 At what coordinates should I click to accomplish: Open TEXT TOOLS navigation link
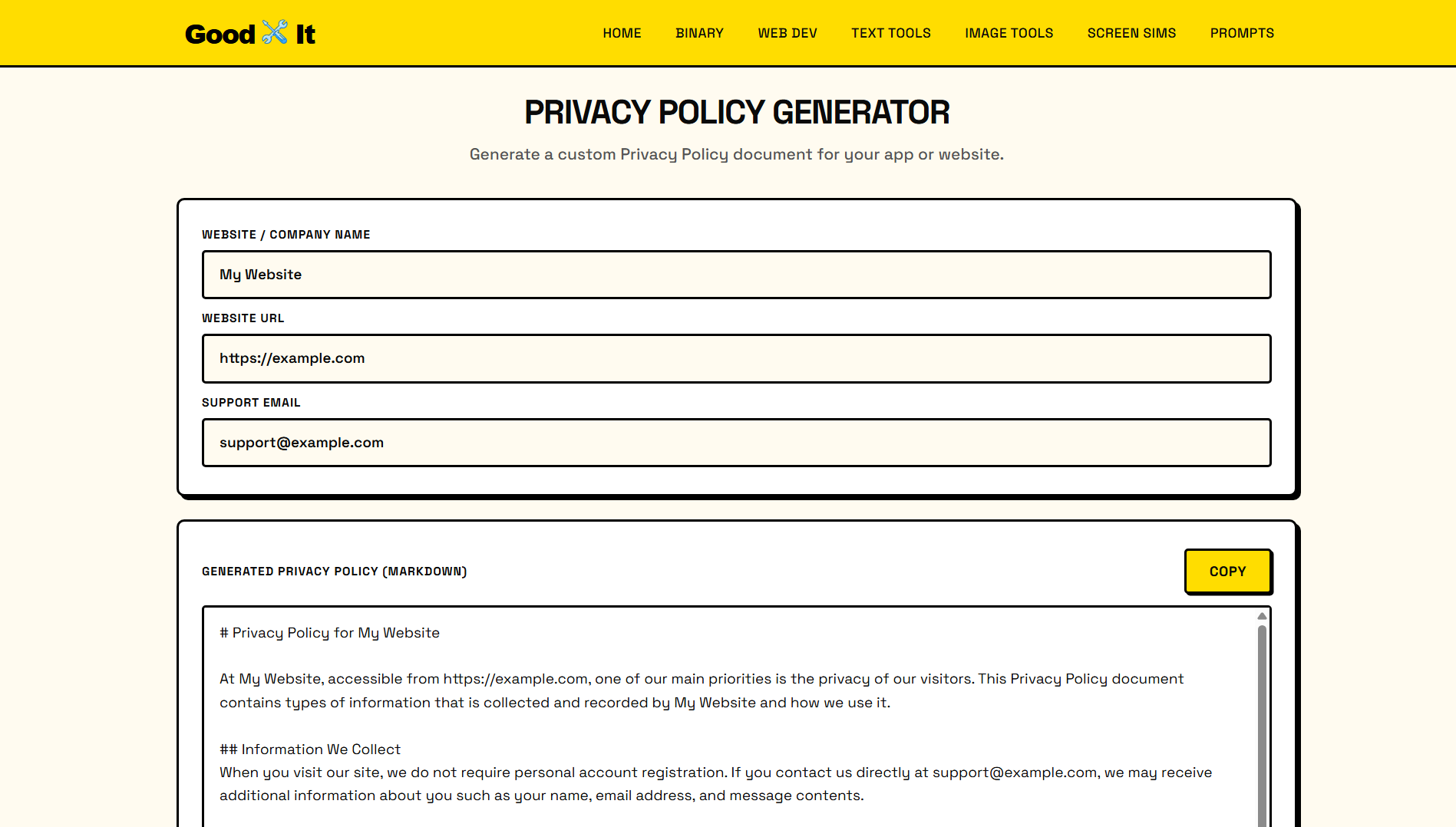click(891, 33)
